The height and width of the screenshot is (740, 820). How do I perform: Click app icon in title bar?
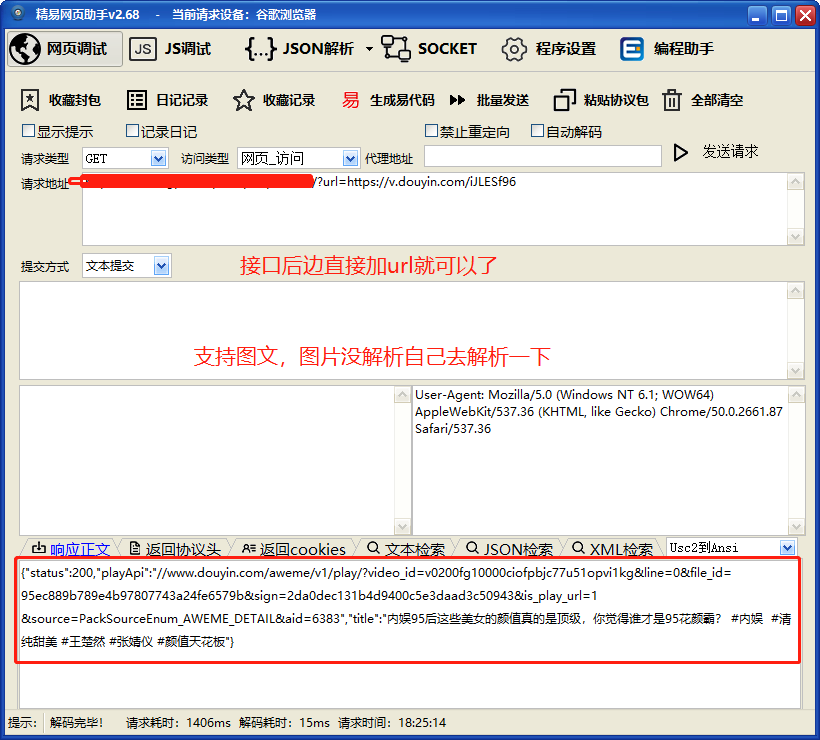18,13
